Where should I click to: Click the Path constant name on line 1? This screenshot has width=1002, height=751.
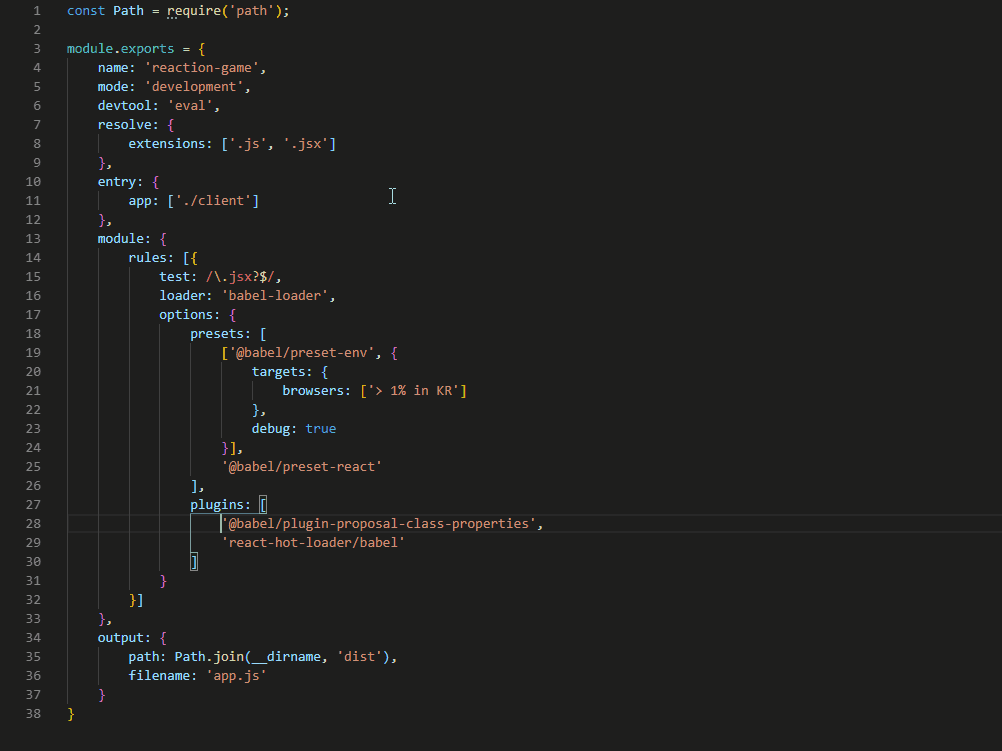pyautogui.click(x=128, y=11)
